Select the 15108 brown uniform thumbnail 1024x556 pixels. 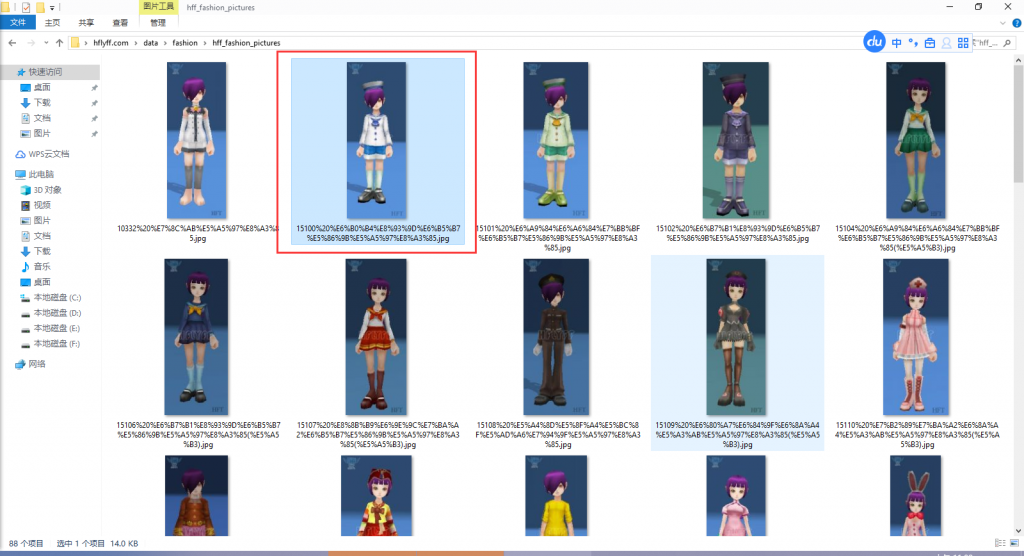tap(556, 336)
